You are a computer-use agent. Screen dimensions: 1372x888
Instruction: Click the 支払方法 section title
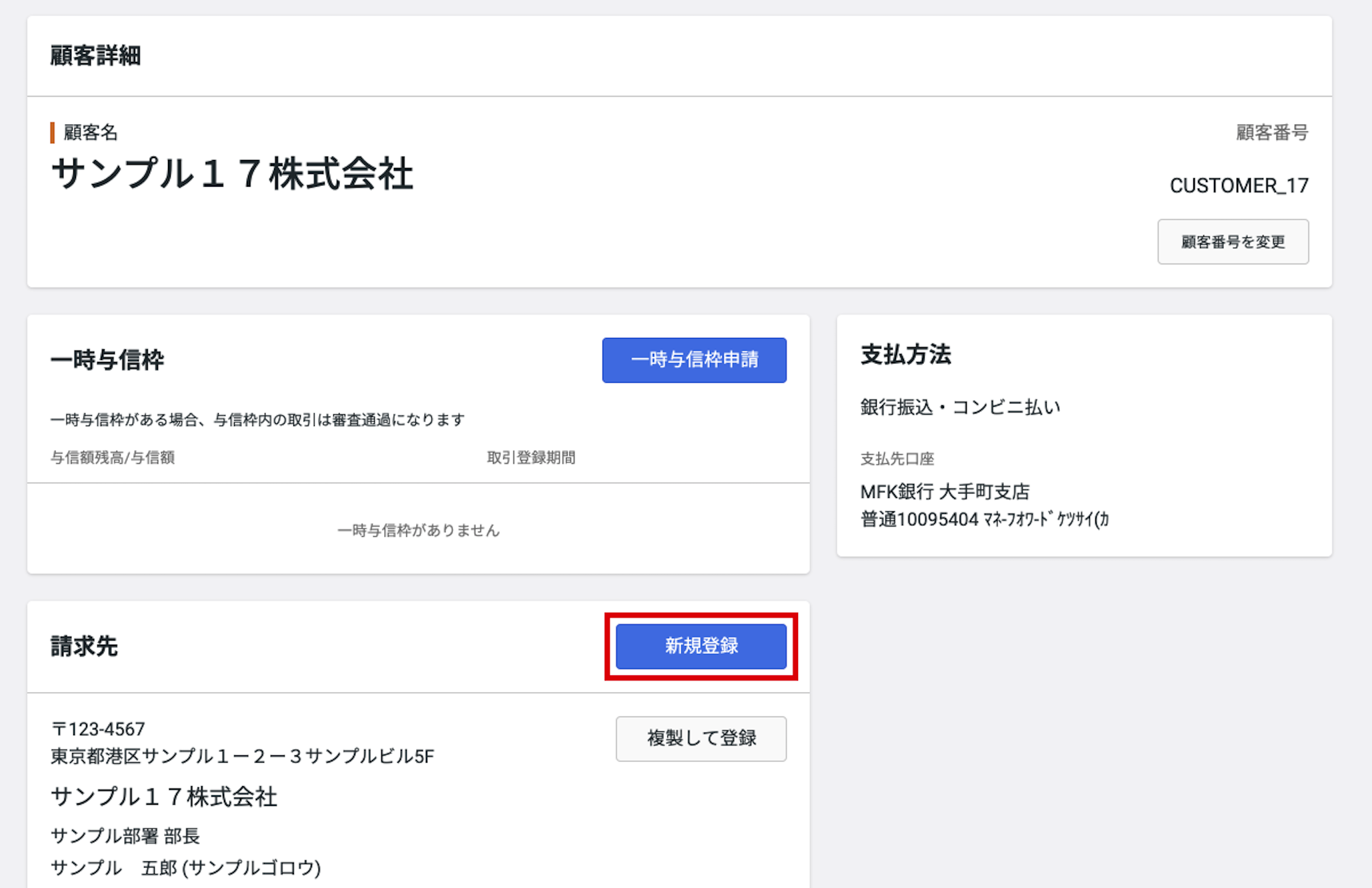(x=906, y=355)
